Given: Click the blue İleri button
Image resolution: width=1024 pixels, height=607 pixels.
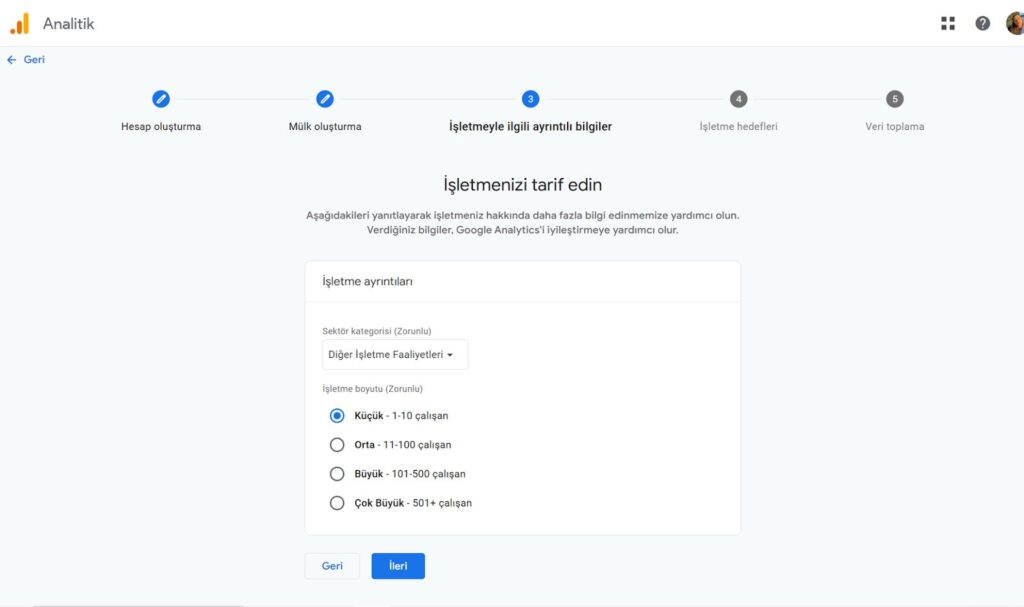Looking at the screenshot, I should pyautogui.click(x=398, y=566).
